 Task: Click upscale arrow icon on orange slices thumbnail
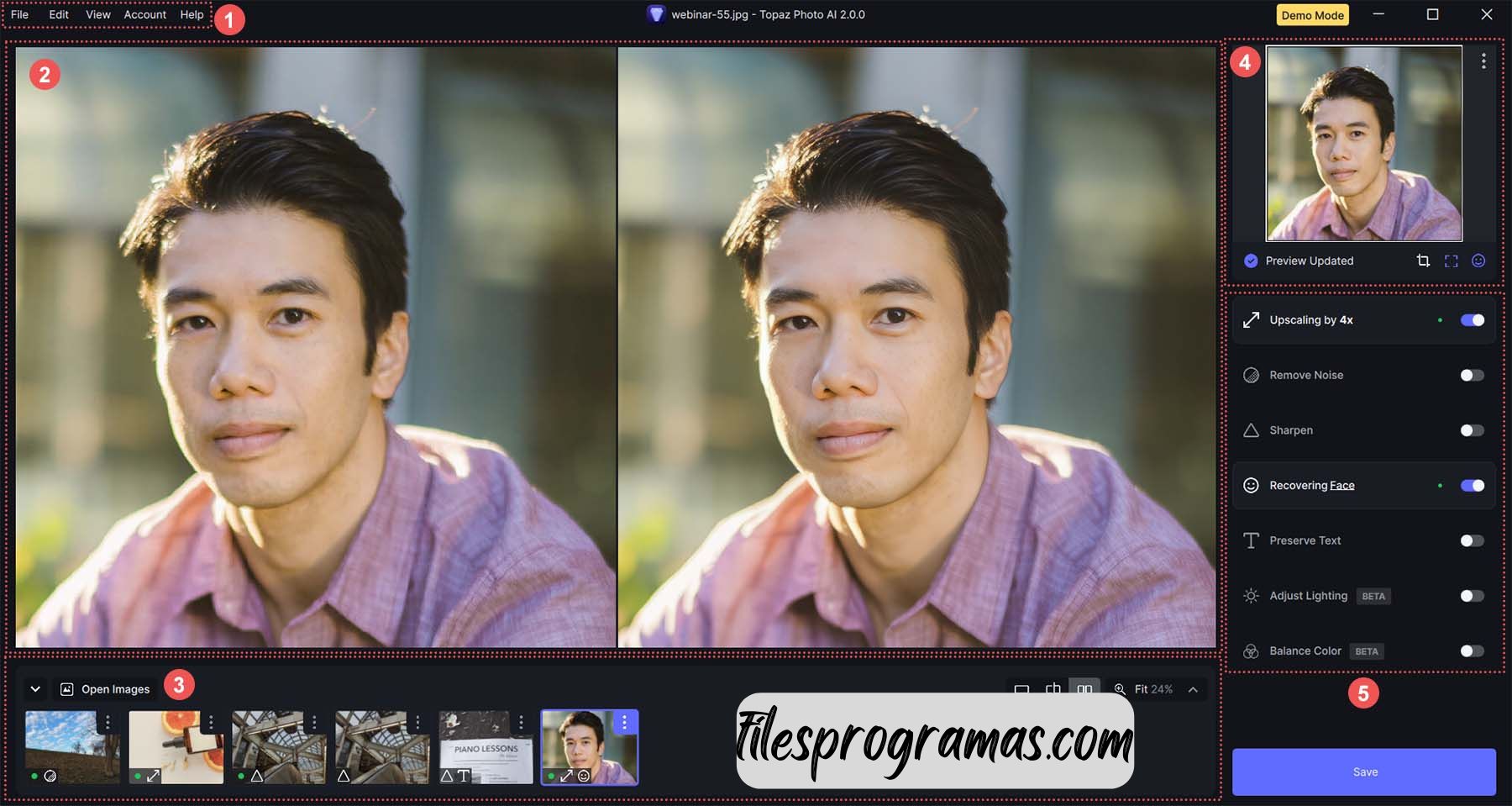point(153,776)
